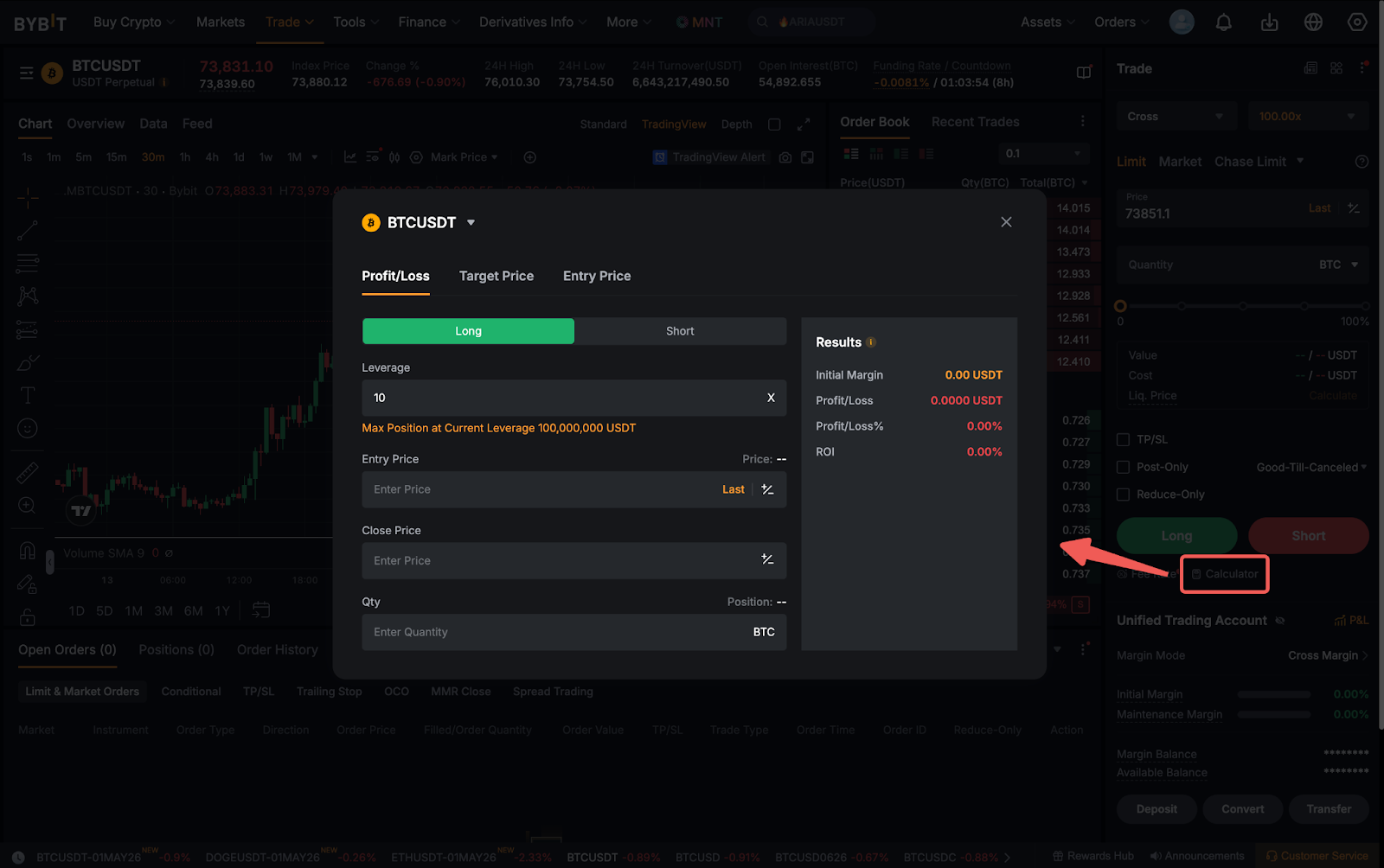The width and height of the screenshot is (1384, 868).
Task: Select the Short direction button in calculator
Action: point(680,331)
